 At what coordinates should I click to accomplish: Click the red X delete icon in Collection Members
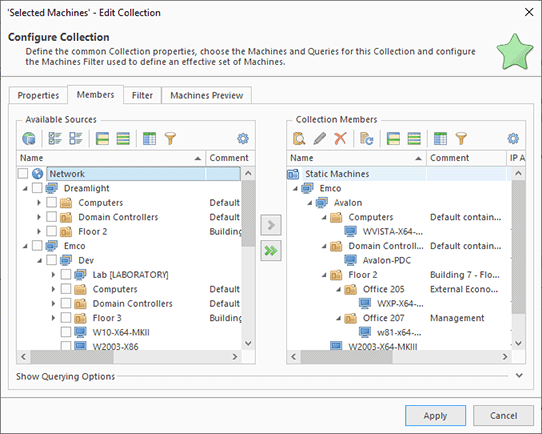pyautogui.click(x=340, y=139)
